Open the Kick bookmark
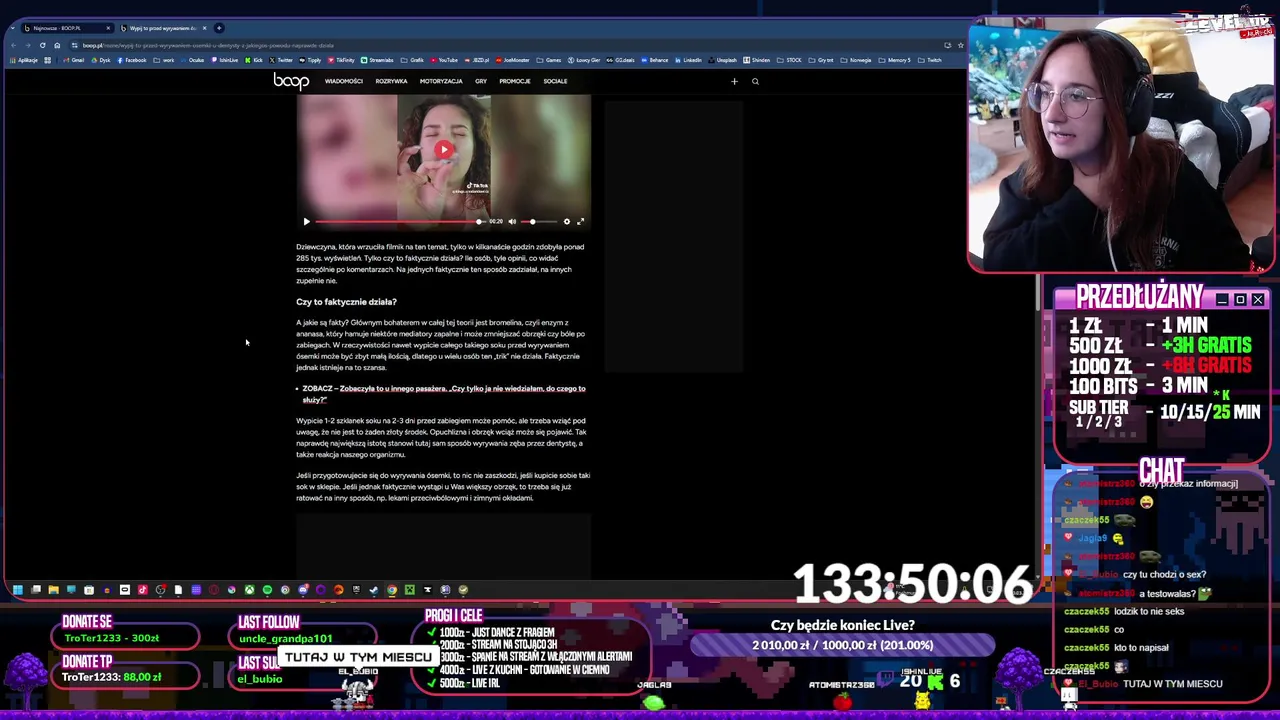Screen dimensions: 1280x720 (x=253, y=60)
